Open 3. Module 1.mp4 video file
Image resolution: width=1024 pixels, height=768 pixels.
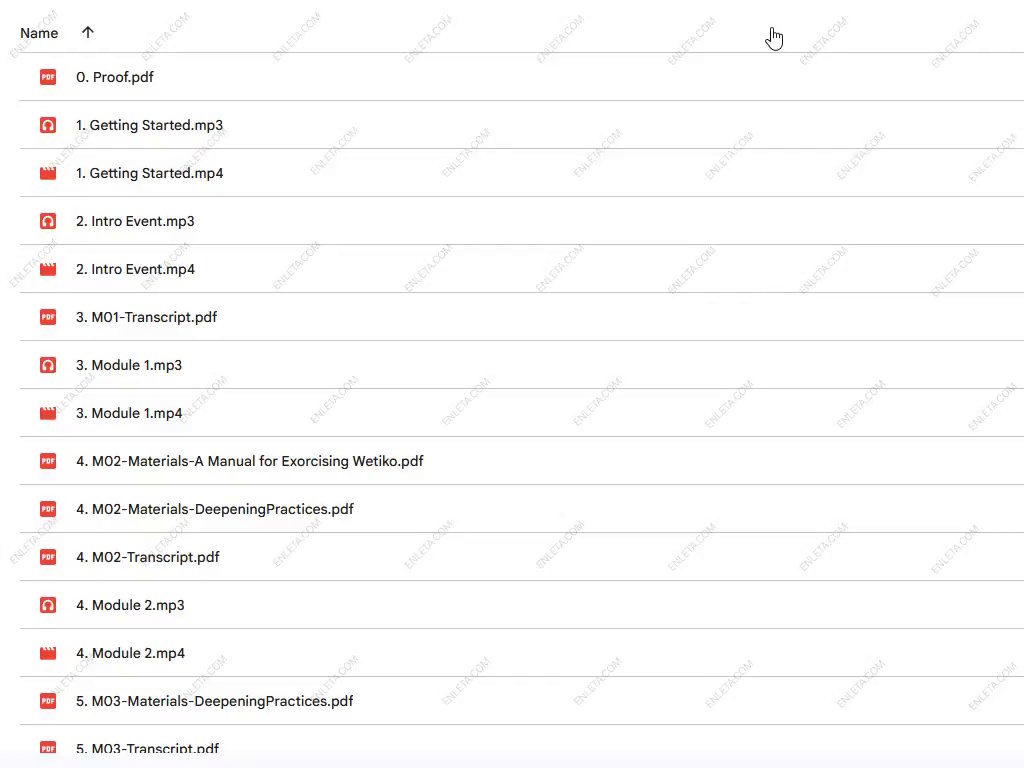point(129,413)
